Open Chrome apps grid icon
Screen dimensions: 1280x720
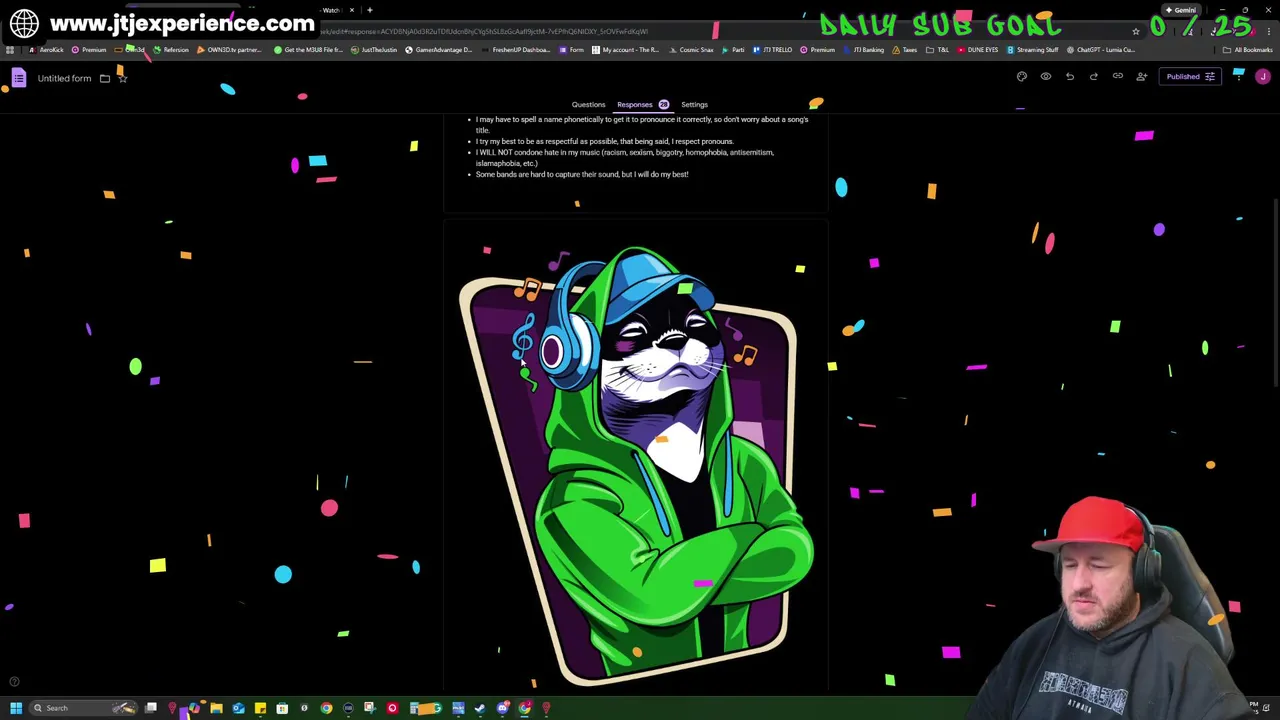click(10, 50)
